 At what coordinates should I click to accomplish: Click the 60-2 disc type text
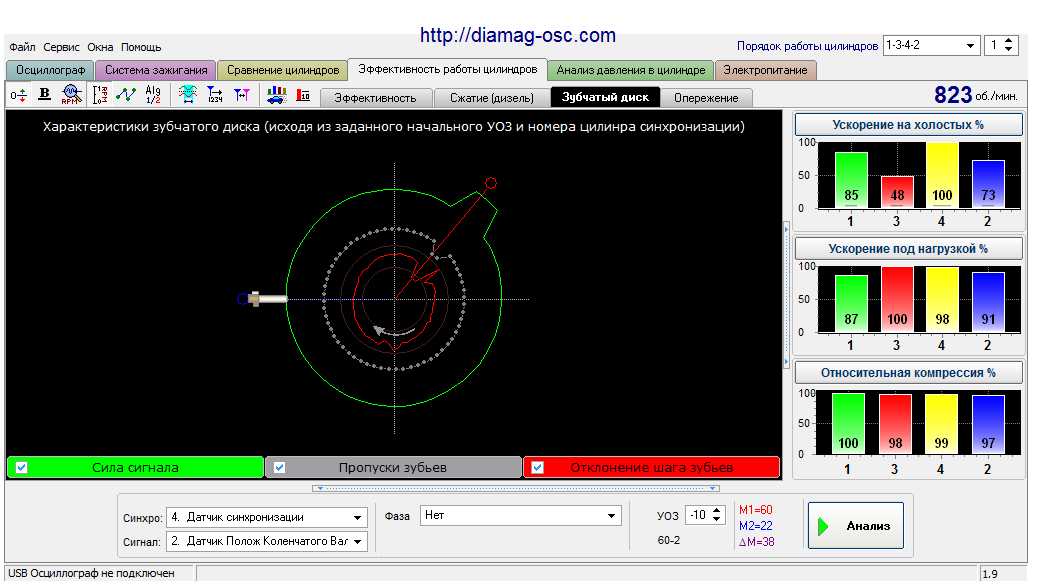(669, 540)
